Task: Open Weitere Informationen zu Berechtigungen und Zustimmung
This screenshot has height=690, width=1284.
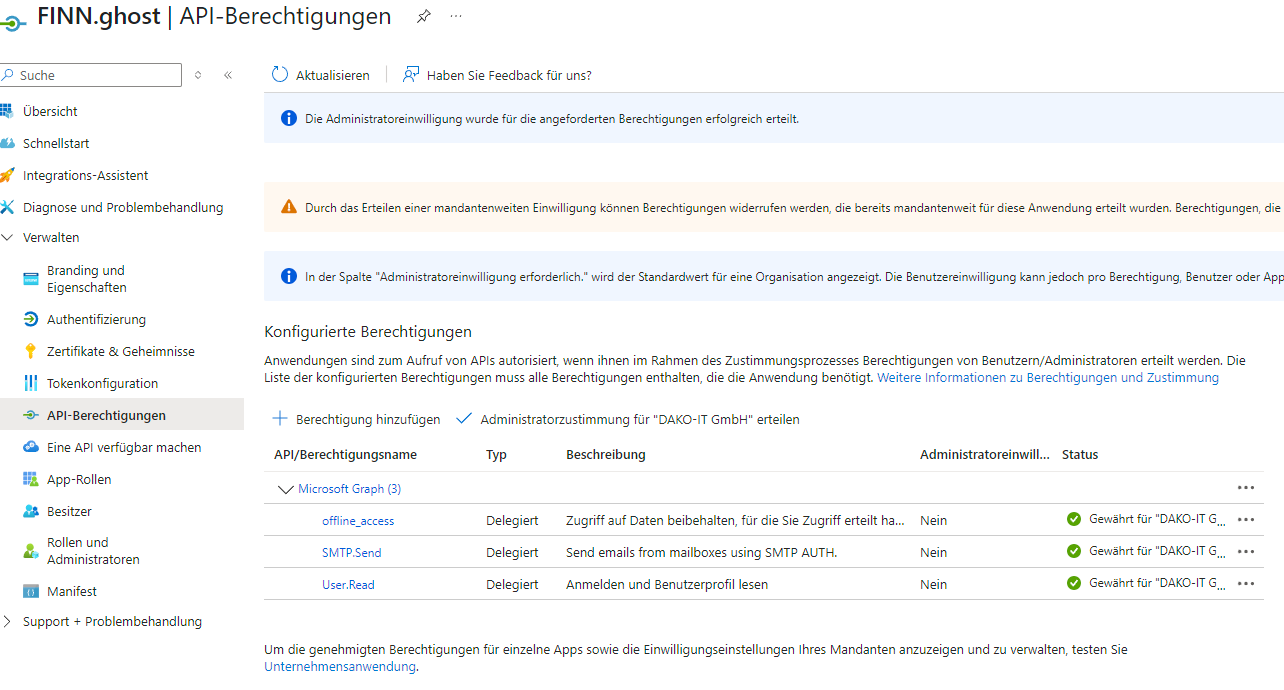Action: (x=1048, y=378)
